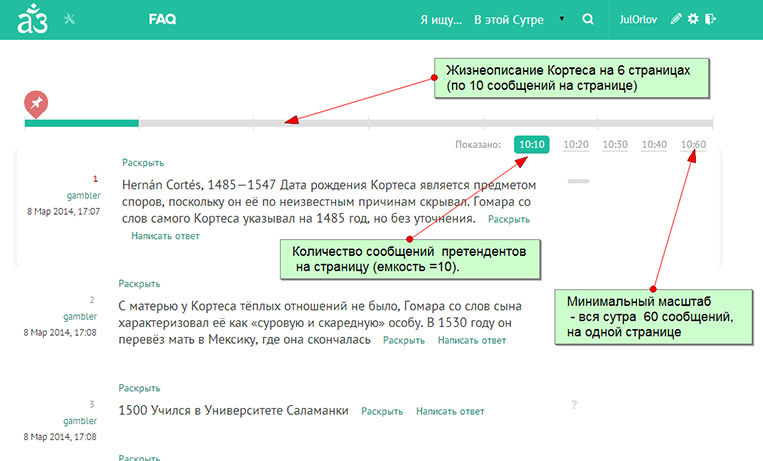
Task: Click the green filled segment of page bar
Action: click(x=82, y=123)
